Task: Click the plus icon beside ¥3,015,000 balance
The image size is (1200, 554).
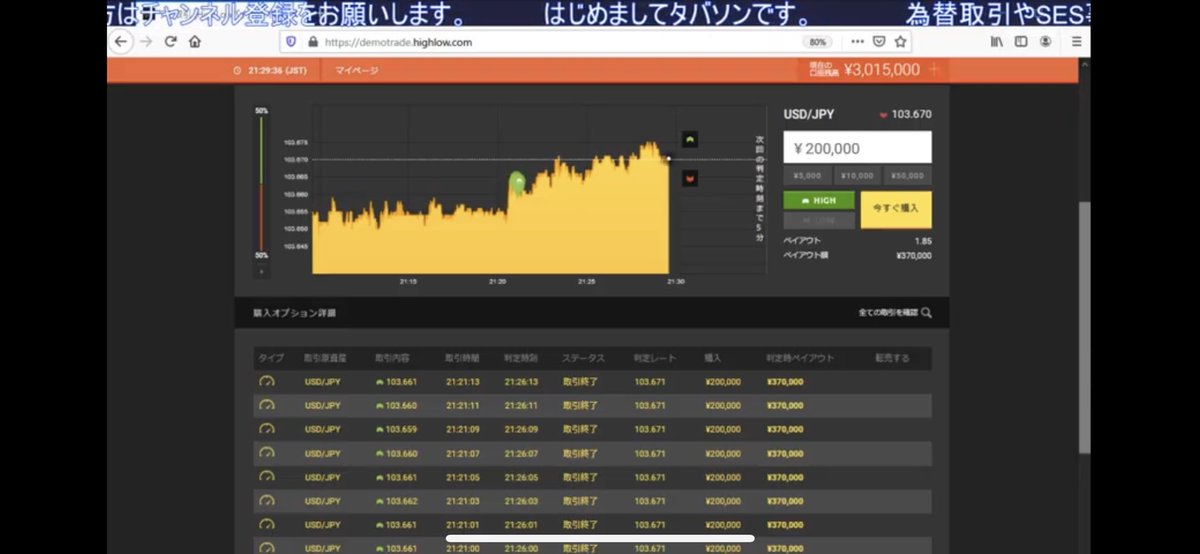Action: coord(934,69)
